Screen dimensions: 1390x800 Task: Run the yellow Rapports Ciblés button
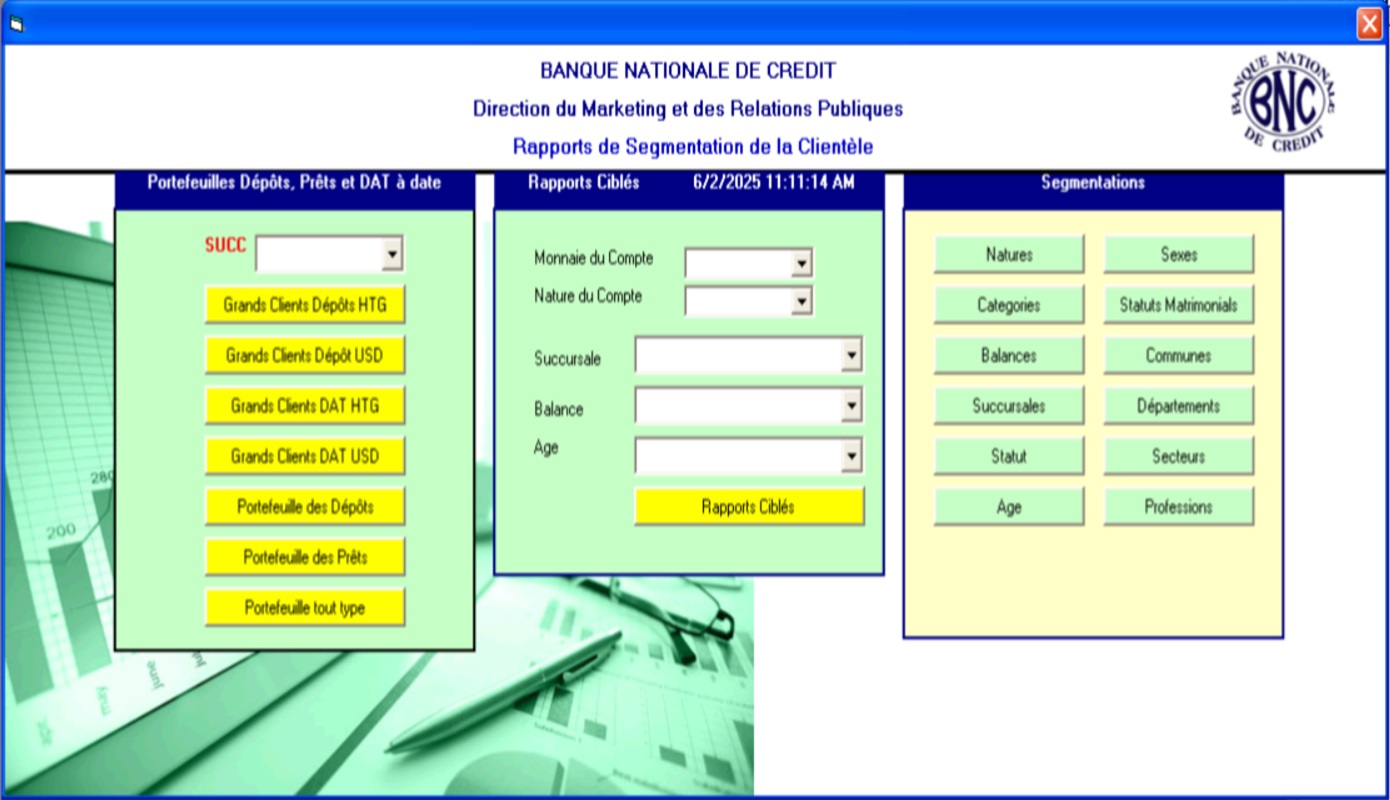coord(748,507)
